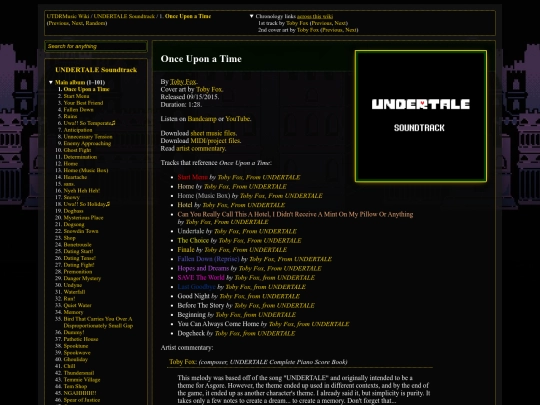The width and height of the screenshot is (540, 405).
Task: Select sidebar track 7. Anticipation
Action: tap(78, 130)
